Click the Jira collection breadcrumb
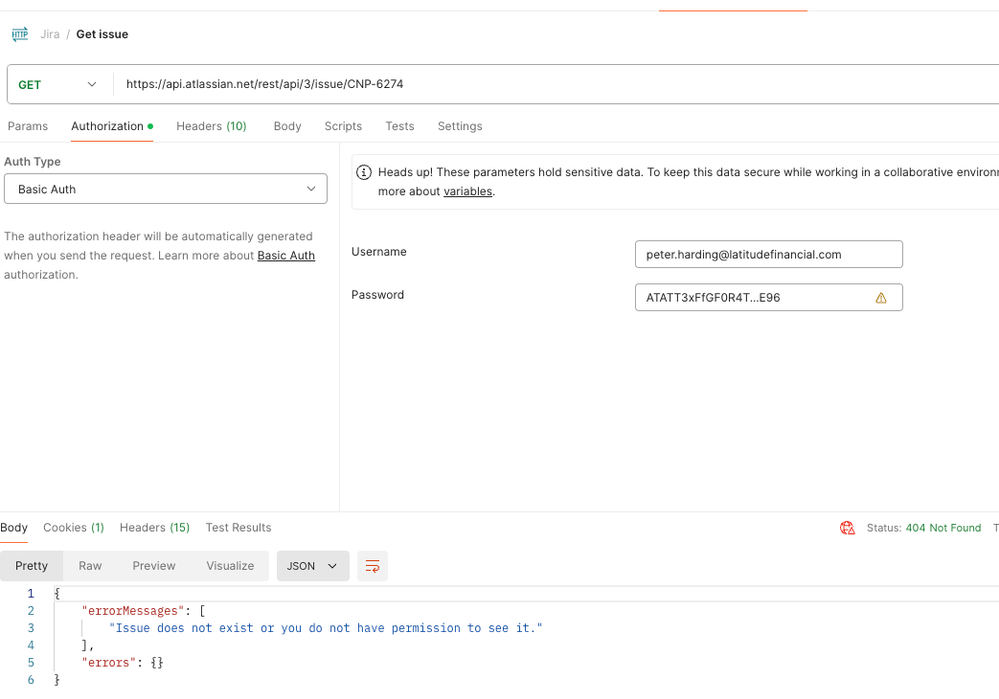This screenshot has height=699, width=999. coord(50,34)
